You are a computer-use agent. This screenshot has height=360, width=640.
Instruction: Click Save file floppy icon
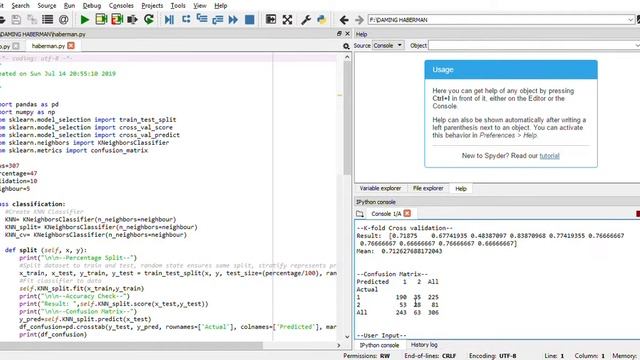click(x=16, y=19)
